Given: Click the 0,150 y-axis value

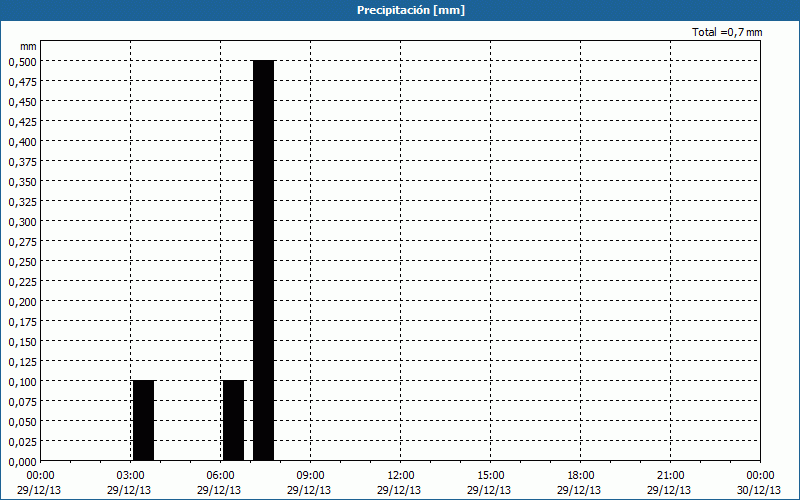Looking at the screenshot, I should point(23,341).
